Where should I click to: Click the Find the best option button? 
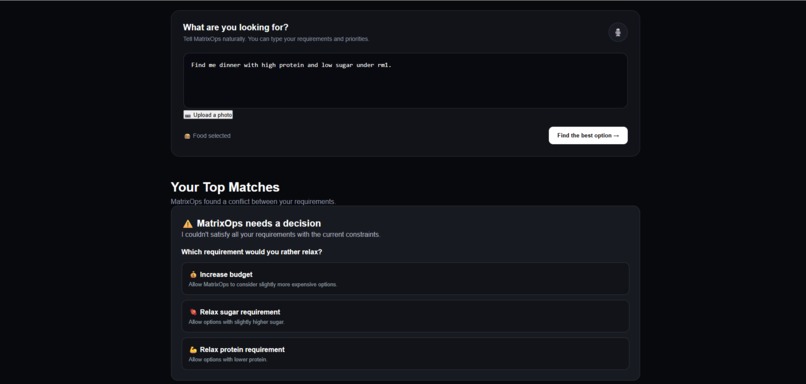pyautogui.click(x=588, y=136)
